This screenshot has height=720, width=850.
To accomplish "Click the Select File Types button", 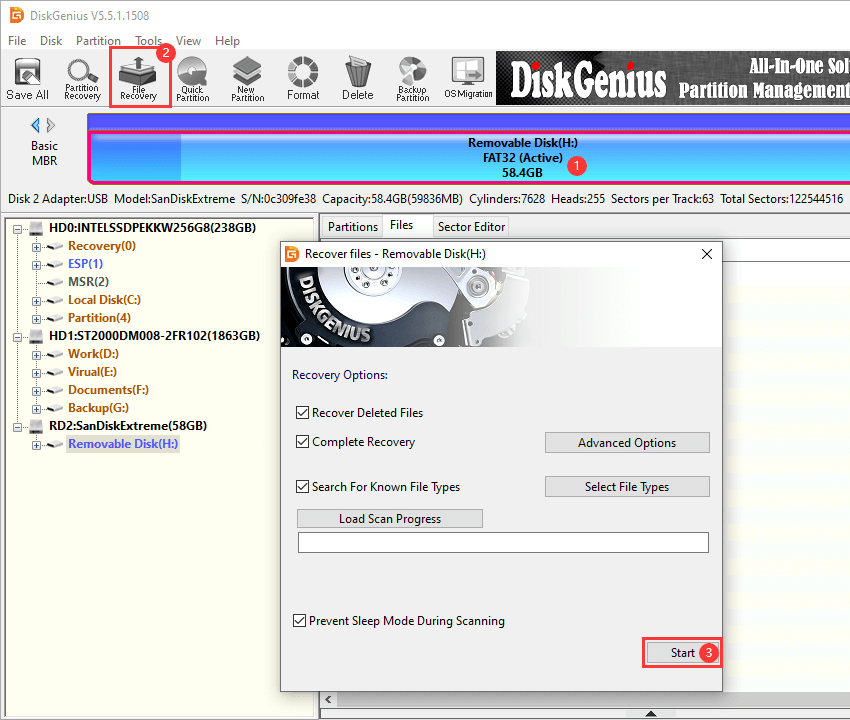I will [627, 486].
